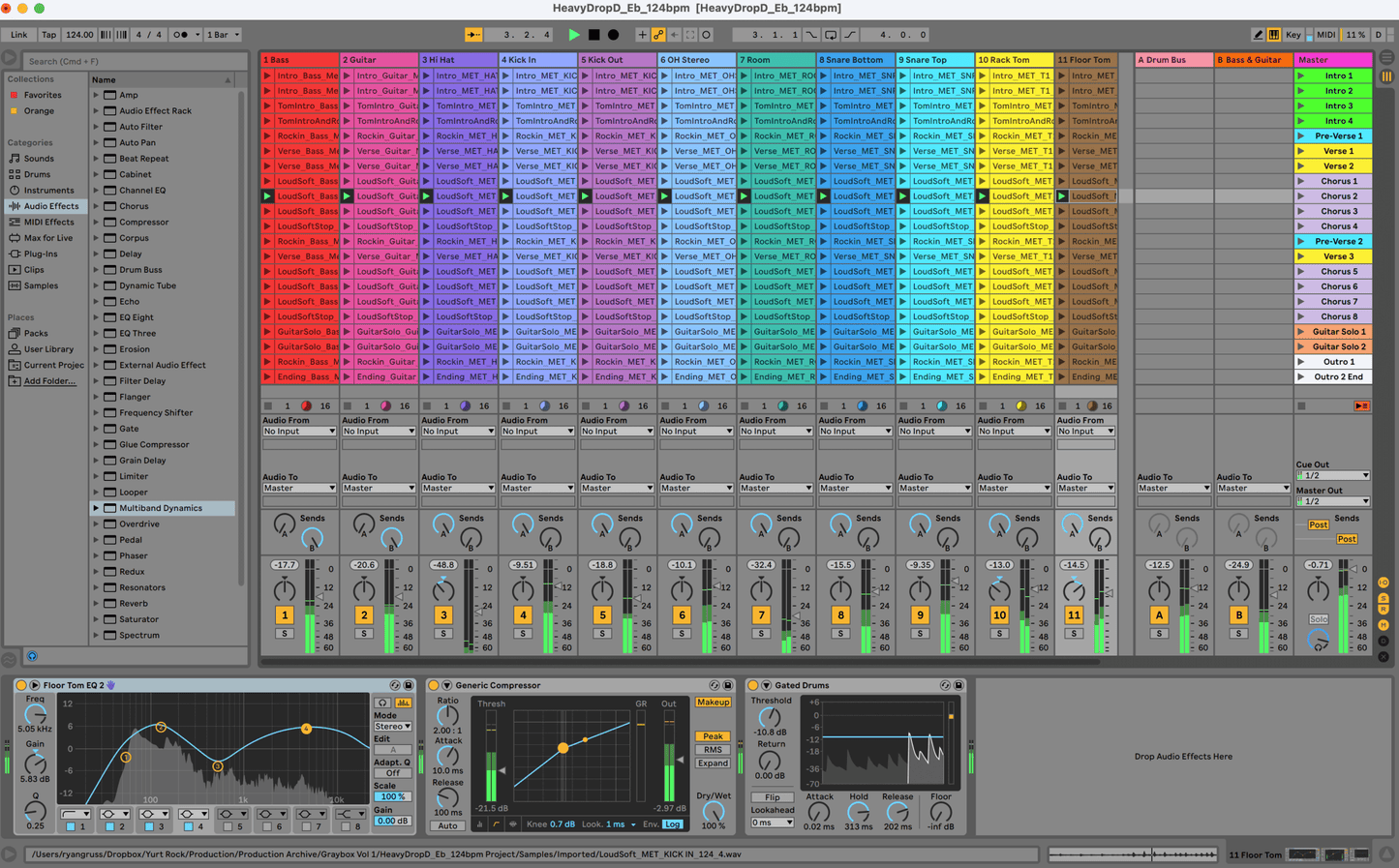Expand the Reverb folder in browser
This screenshot has height=868, width=1399.
[96, 604]
